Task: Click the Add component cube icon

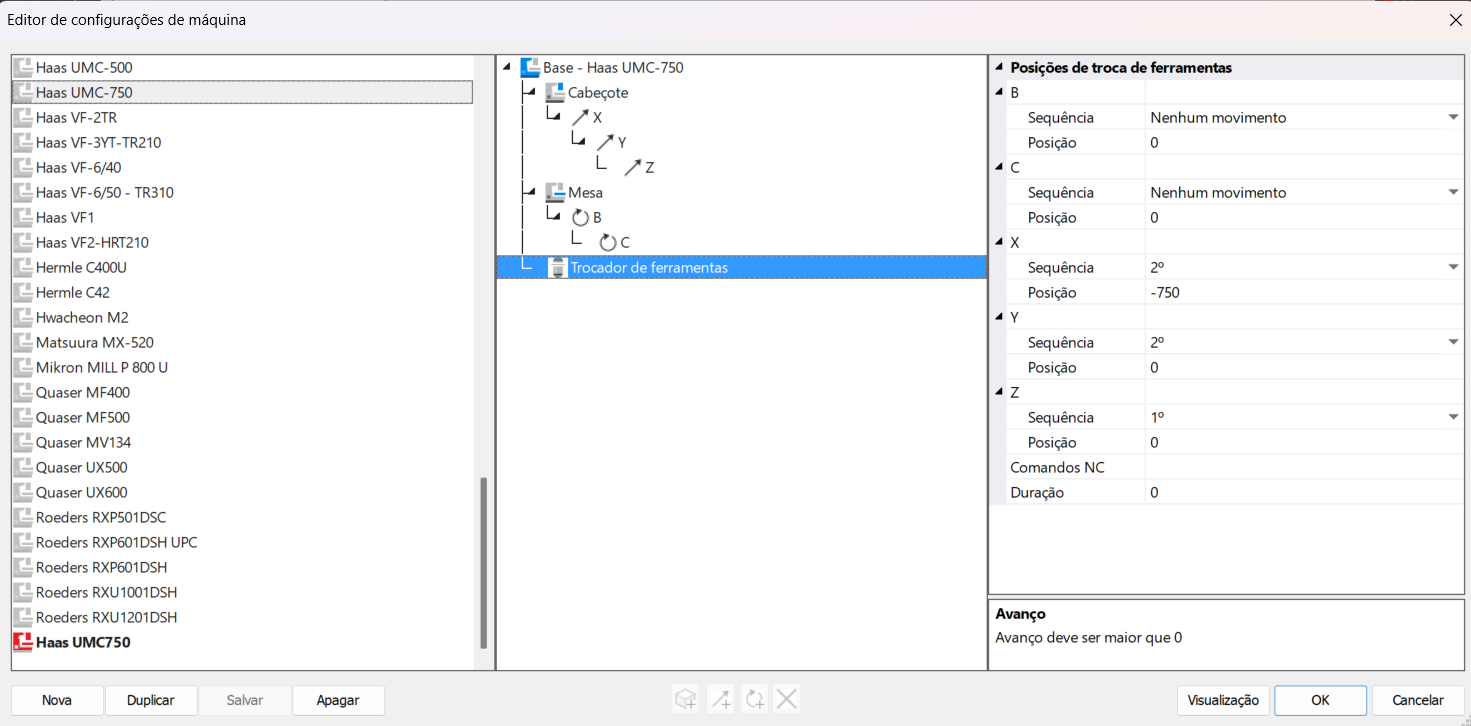Action: 686,700
